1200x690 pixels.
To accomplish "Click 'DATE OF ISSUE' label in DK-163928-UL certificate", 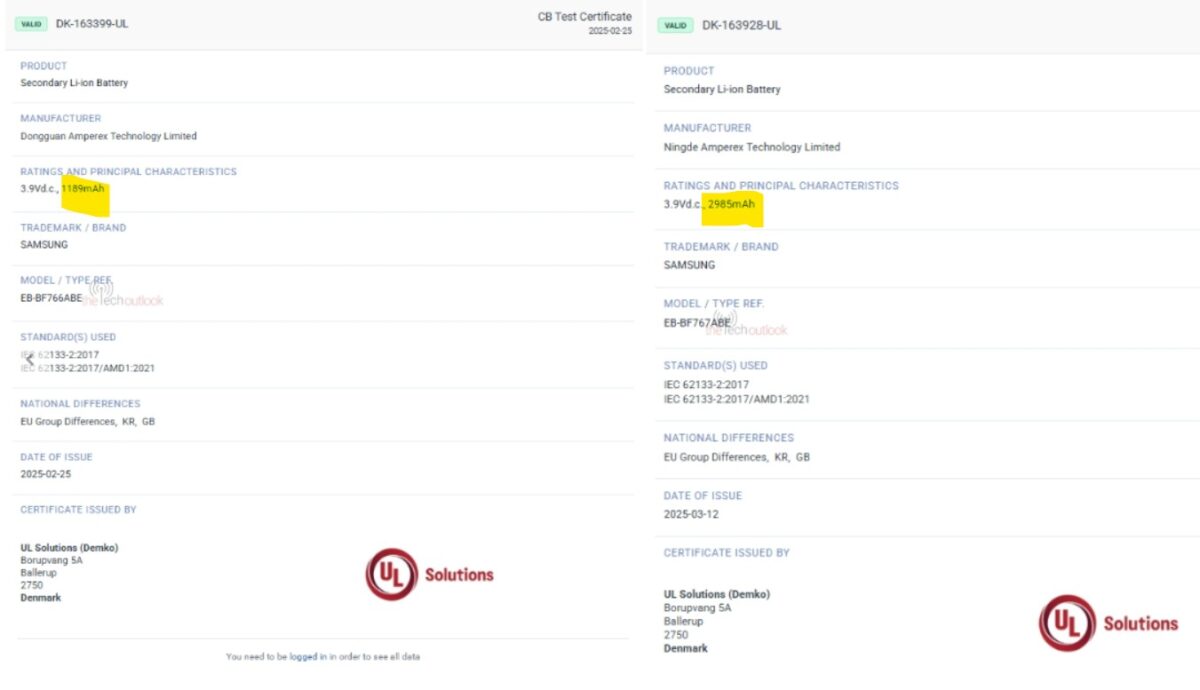I will (x=703, y=496).
